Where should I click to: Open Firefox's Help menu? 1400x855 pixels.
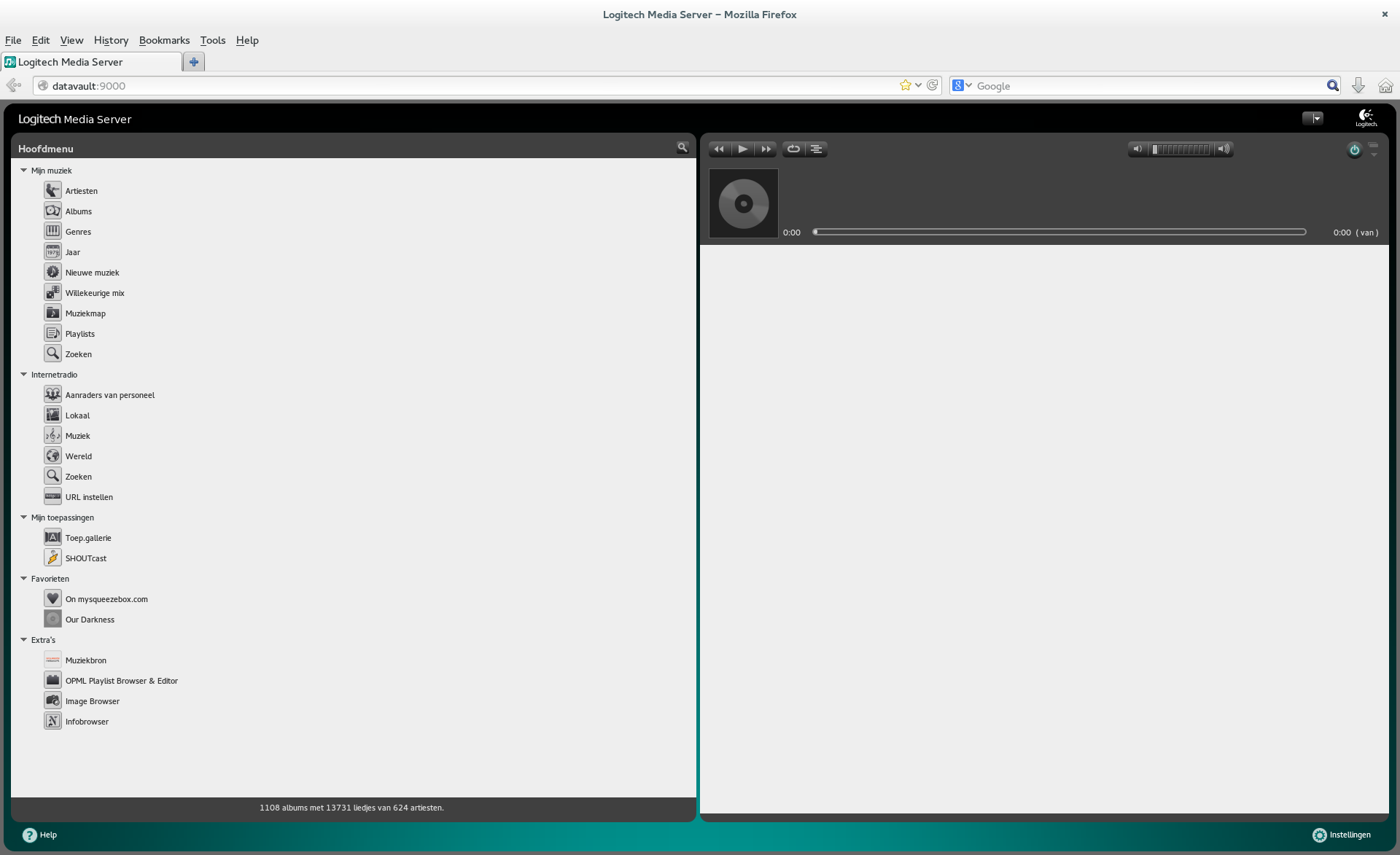247,40
